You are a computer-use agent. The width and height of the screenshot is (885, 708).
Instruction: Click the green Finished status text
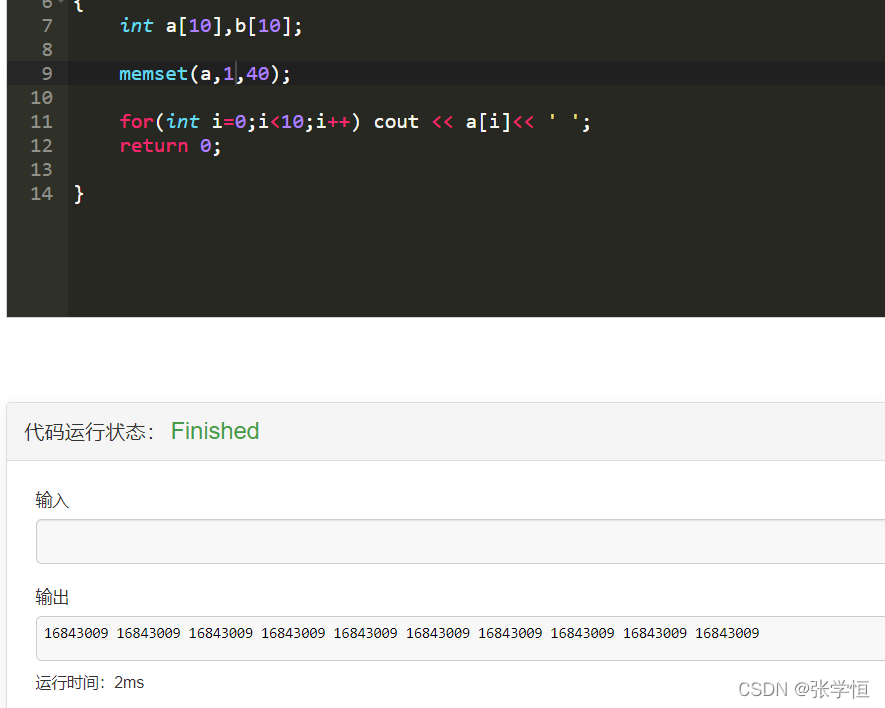[x=215, y=431]
